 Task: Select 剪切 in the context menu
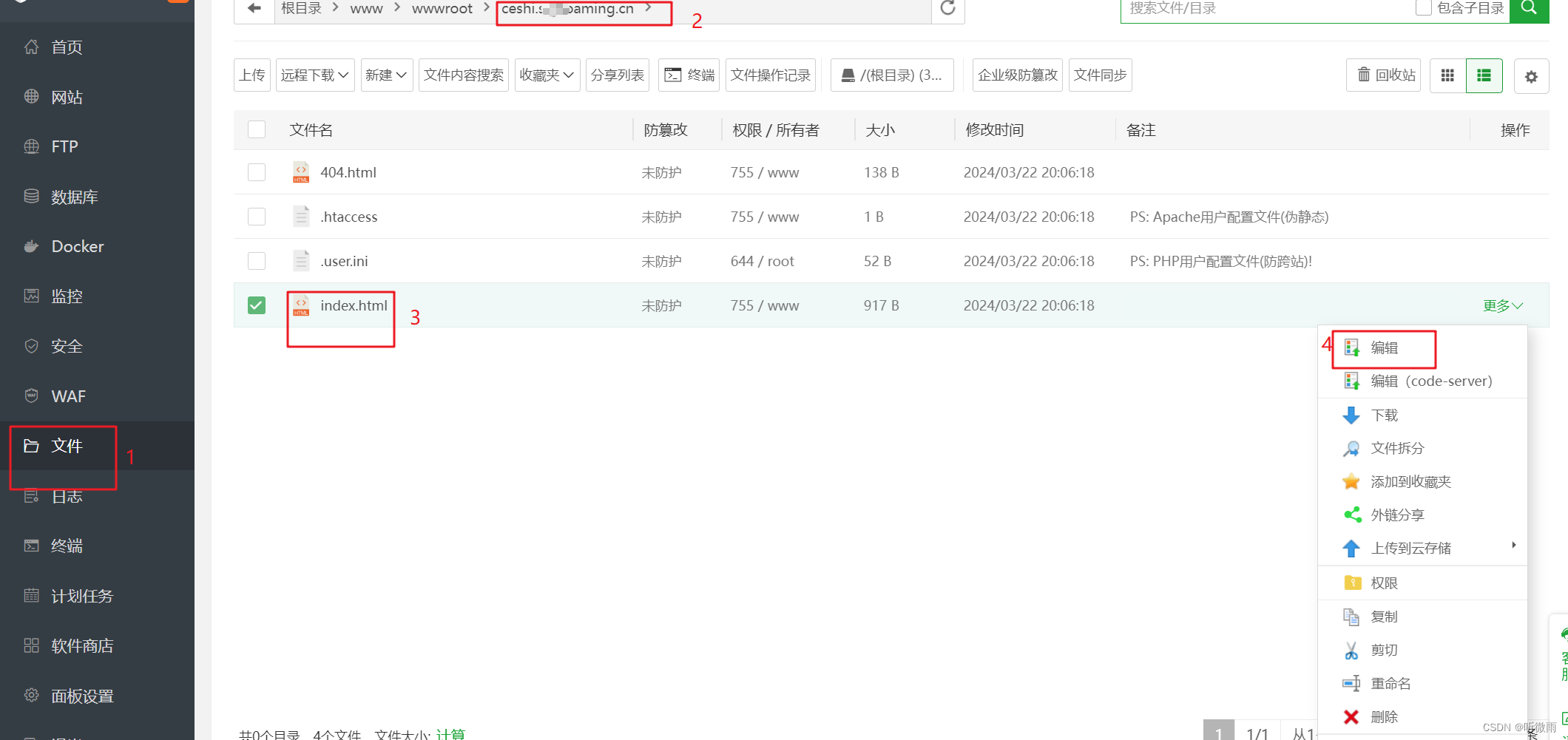(1422, 650)
